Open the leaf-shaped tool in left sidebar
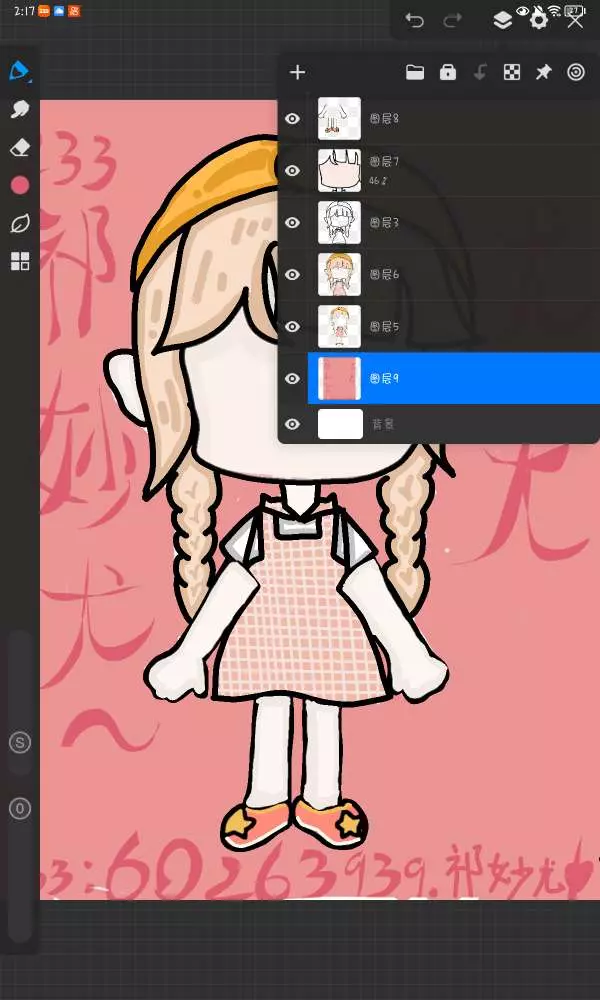The image size is (600, 1000). (x=19, y=224)
